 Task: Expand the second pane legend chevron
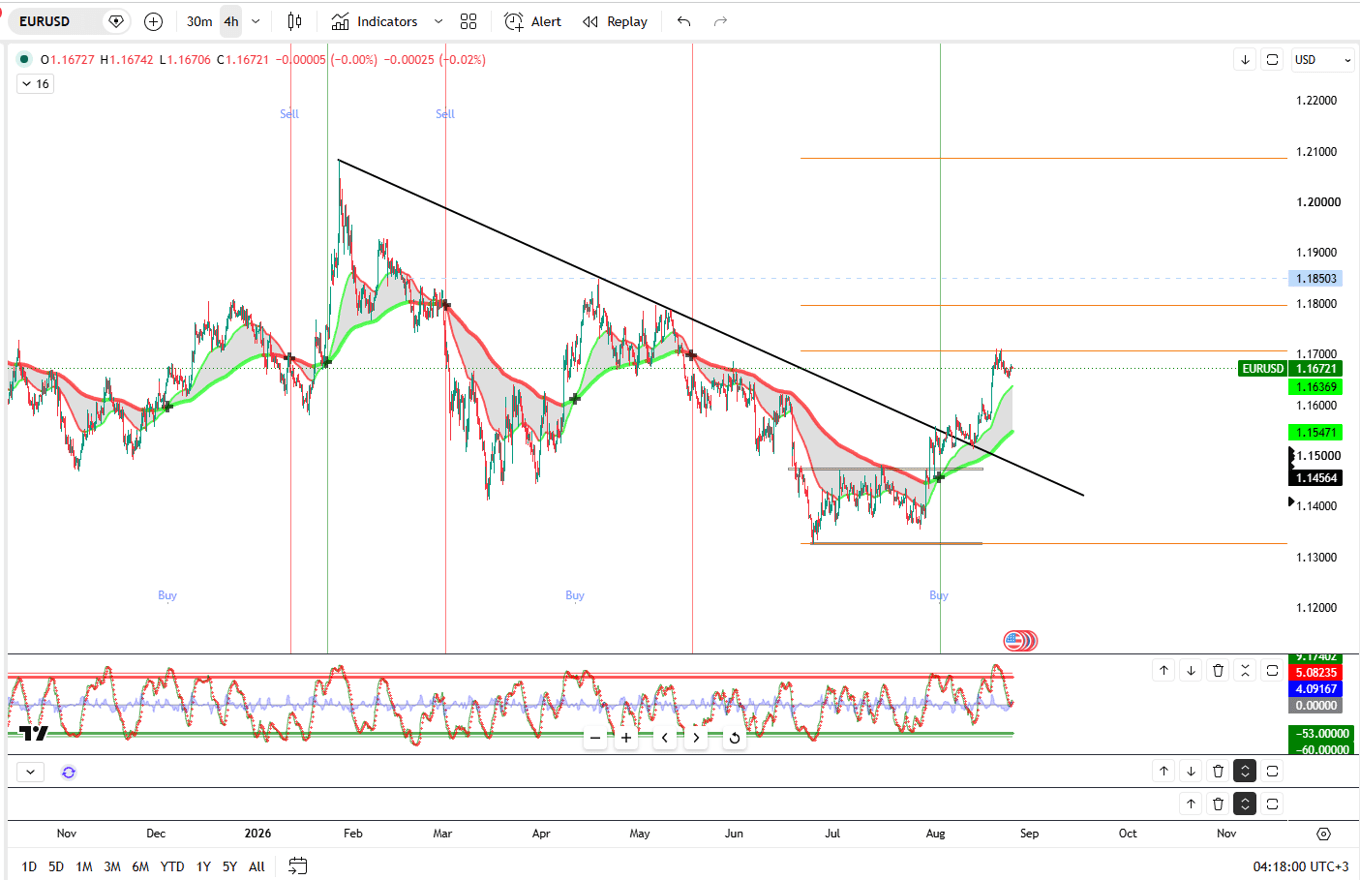(30, 772)
